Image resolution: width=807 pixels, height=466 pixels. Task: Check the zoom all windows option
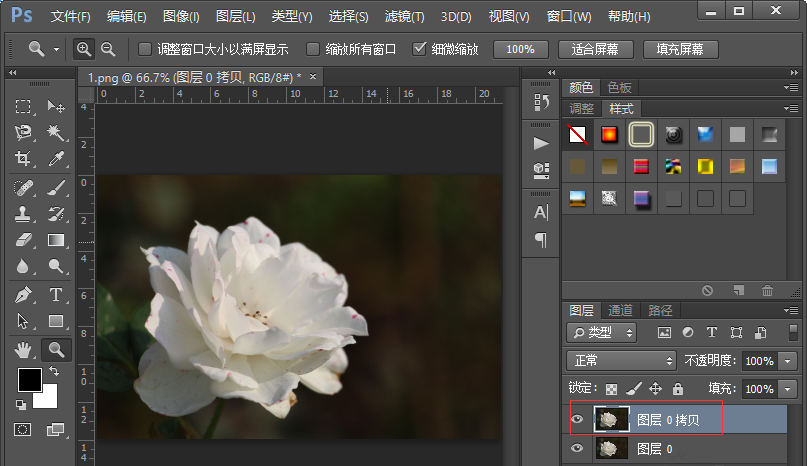tap(313, 49)
